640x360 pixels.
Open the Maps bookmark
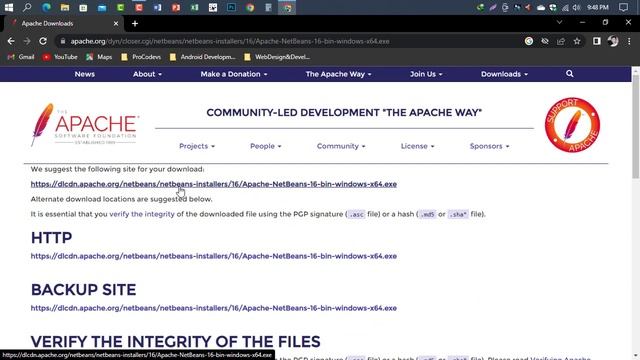tap(99, 57)
